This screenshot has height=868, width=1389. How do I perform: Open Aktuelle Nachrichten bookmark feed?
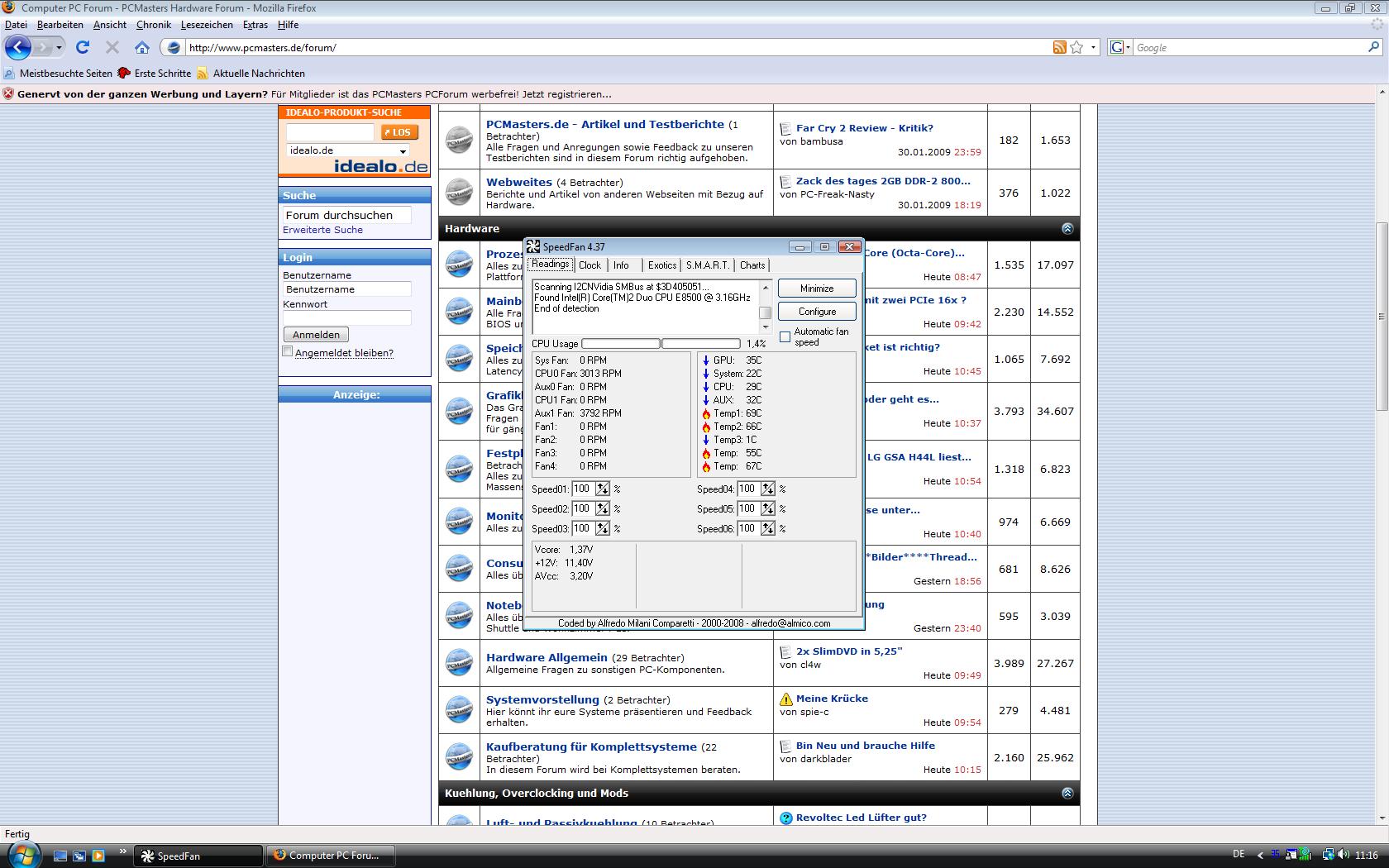tap(251, 74)
